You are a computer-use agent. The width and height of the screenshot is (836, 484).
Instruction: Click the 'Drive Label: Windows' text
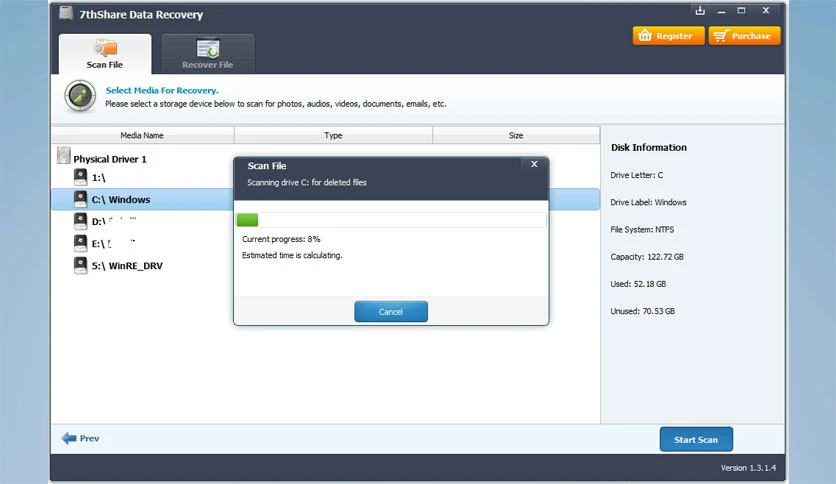click(x=648, y=202)
